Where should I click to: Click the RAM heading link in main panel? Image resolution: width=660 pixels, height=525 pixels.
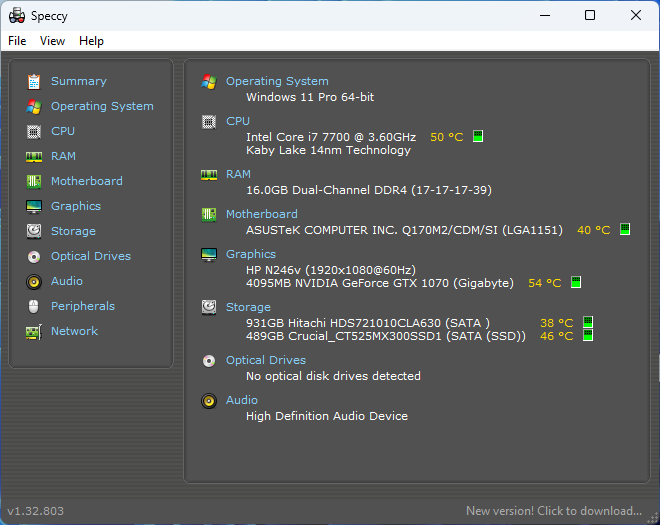tap(238, 174)
